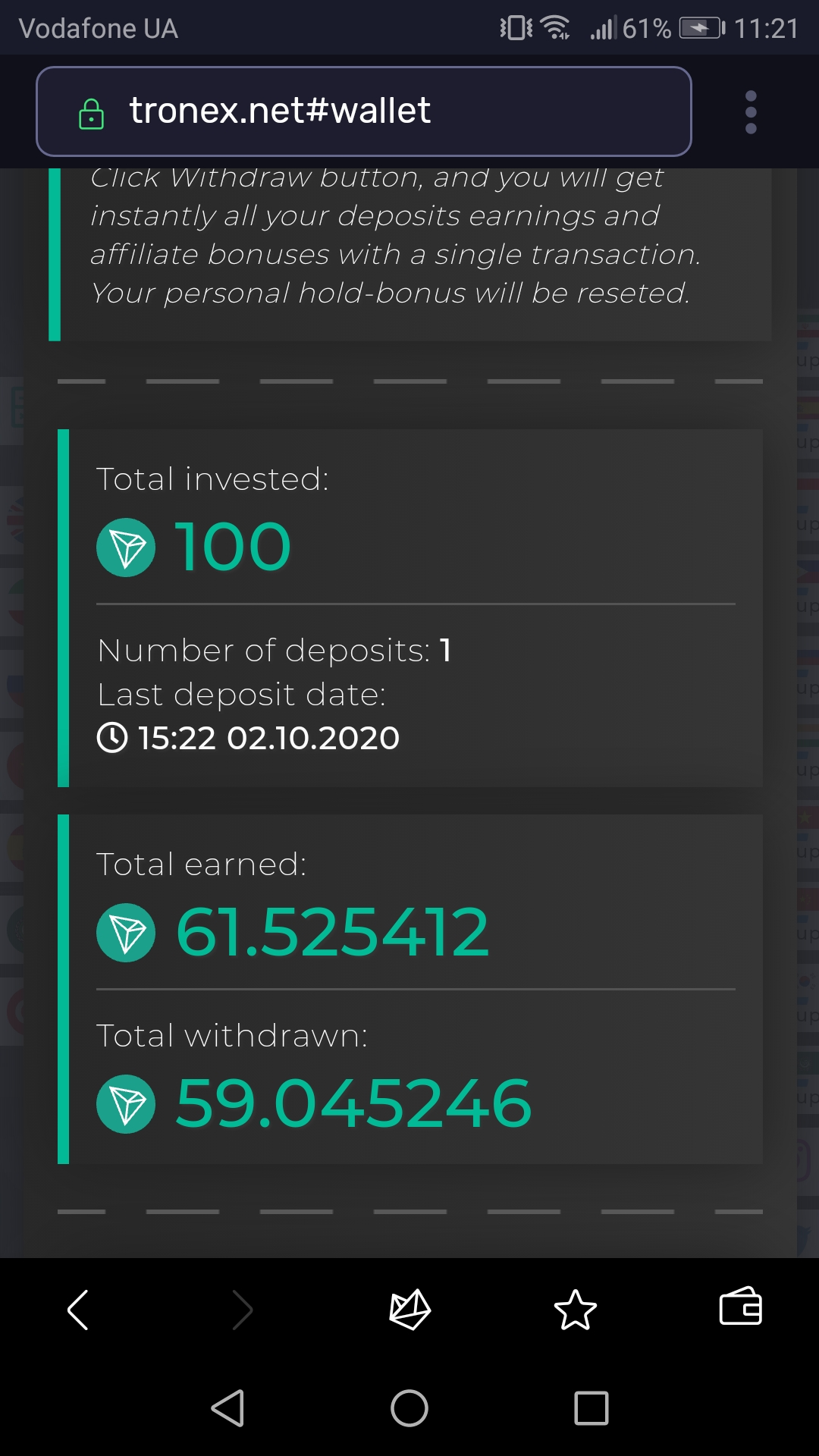Tap Android back triangle button

pyautogui.click(x=227, y=1408)
